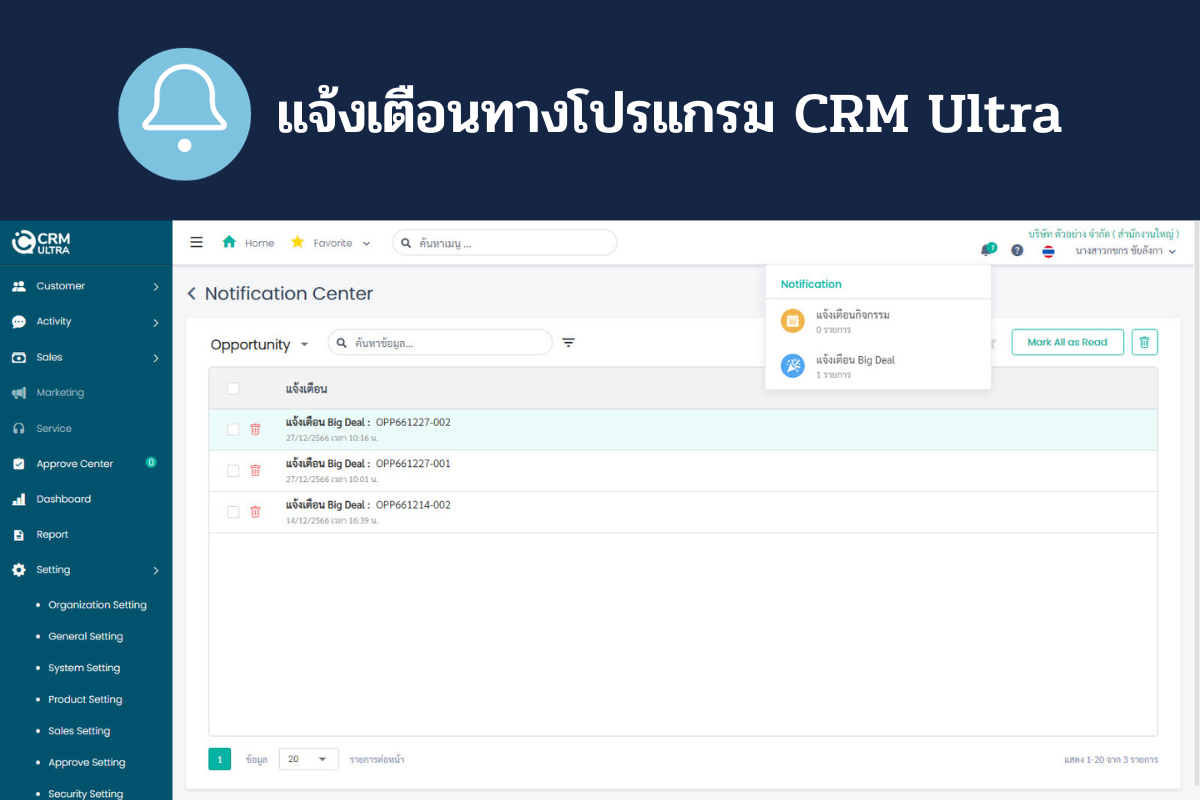Image resolution: width=1200 pixels, height=800 pixels.
Task: Expand the Activity menu chevron
Action: tap(155, 322)
